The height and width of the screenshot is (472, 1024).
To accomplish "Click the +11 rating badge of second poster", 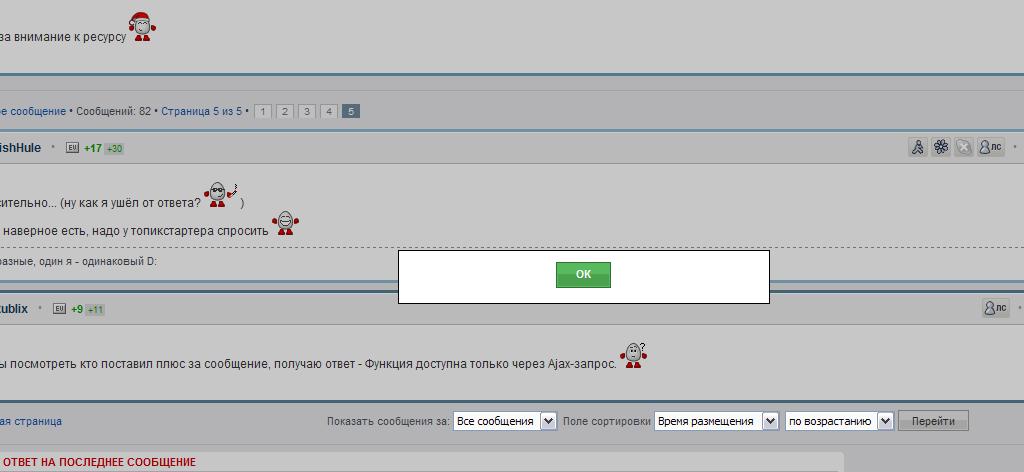I will tap(95, 310).
